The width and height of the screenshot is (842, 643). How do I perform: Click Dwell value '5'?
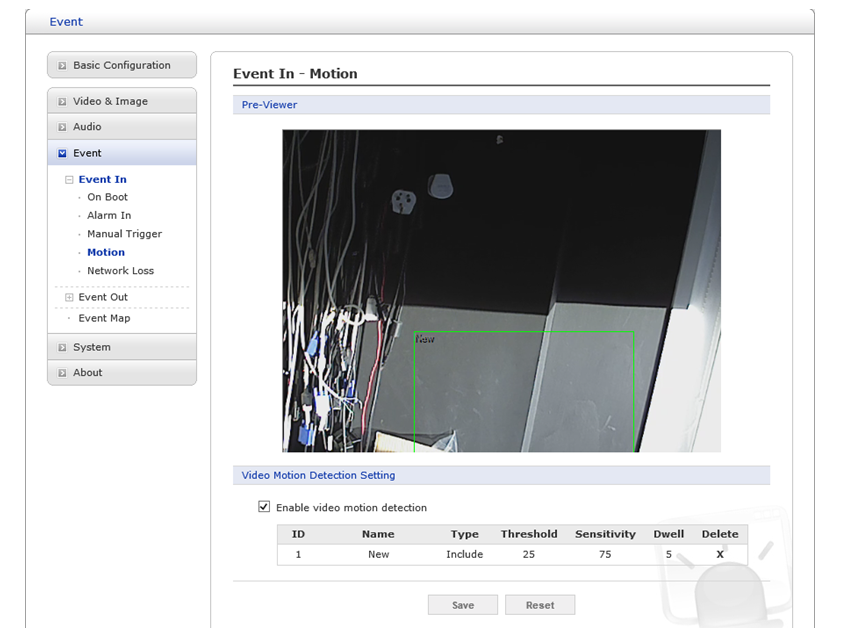point(669,554)
